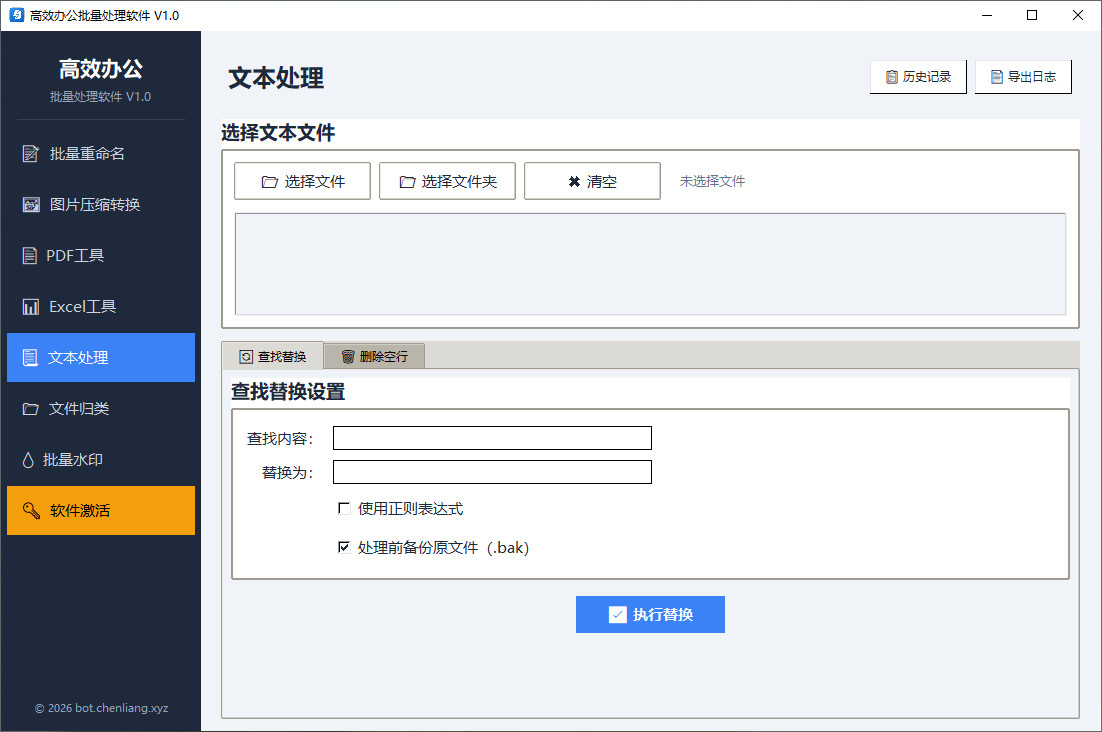Click the empty selected files list box
The height and width of the screenshot is (732, 1102).
pos(650,264)
